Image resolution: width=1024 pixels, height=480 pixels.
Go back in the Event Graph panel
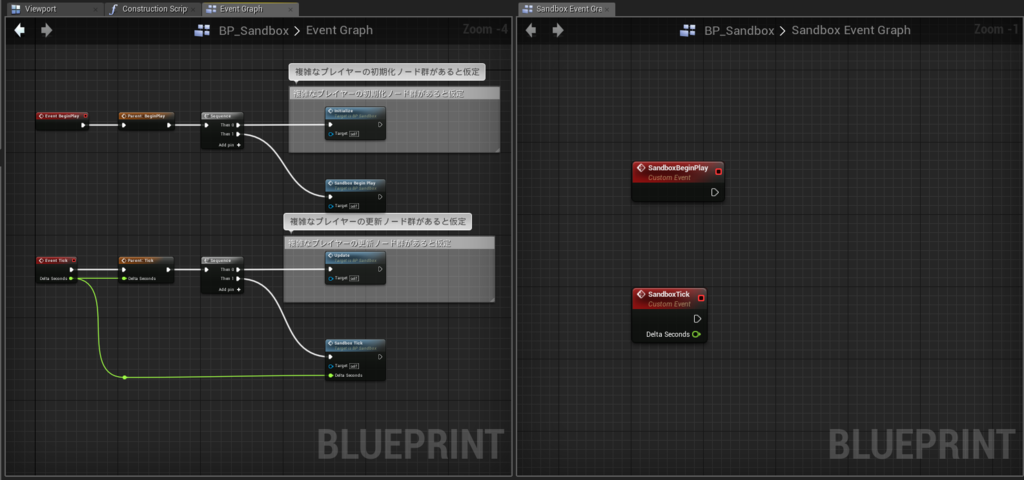[20, 30]
